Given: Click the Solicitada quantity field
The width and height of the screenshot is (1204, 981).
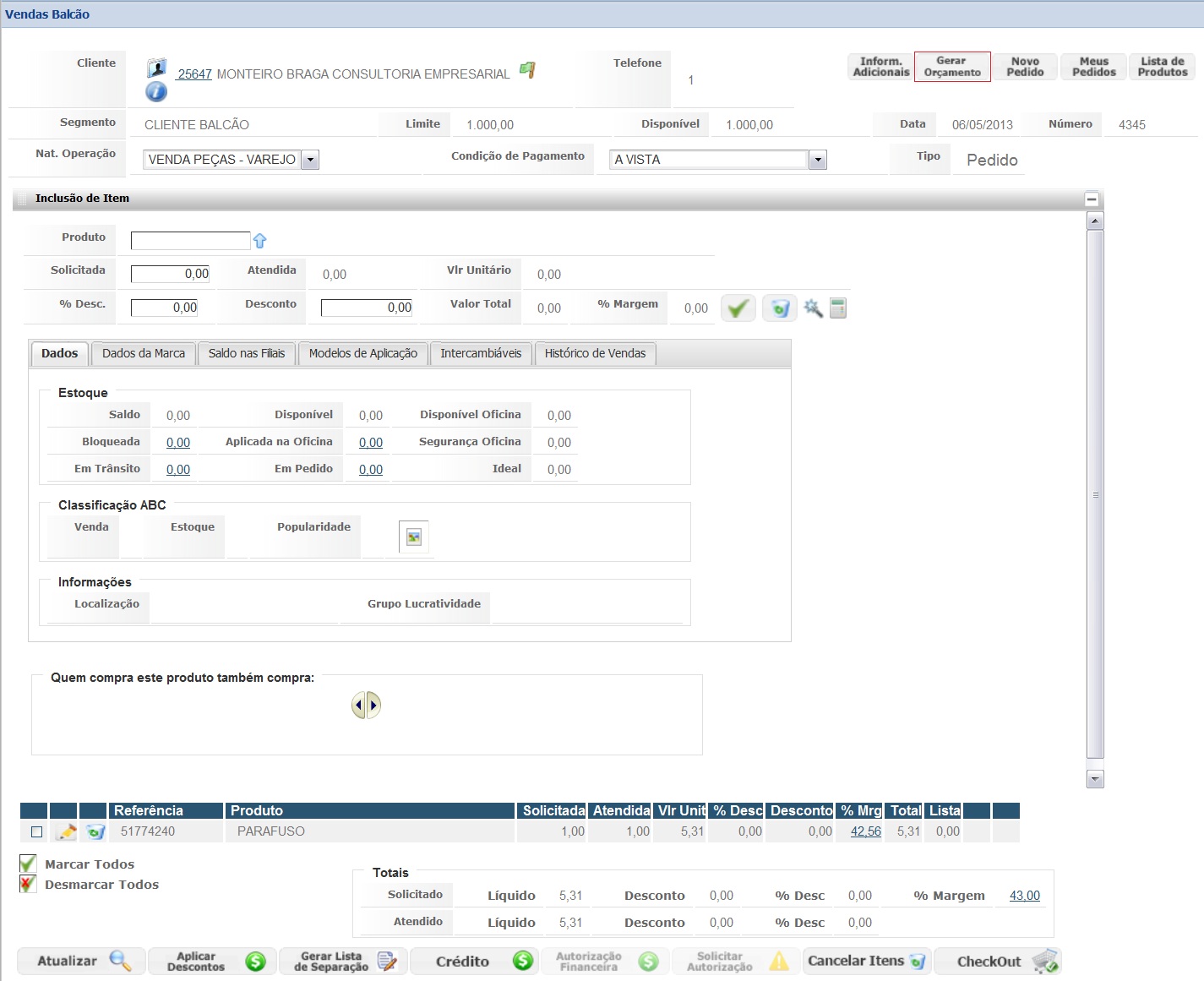Looking at the screenshot, I should [171, 274].
